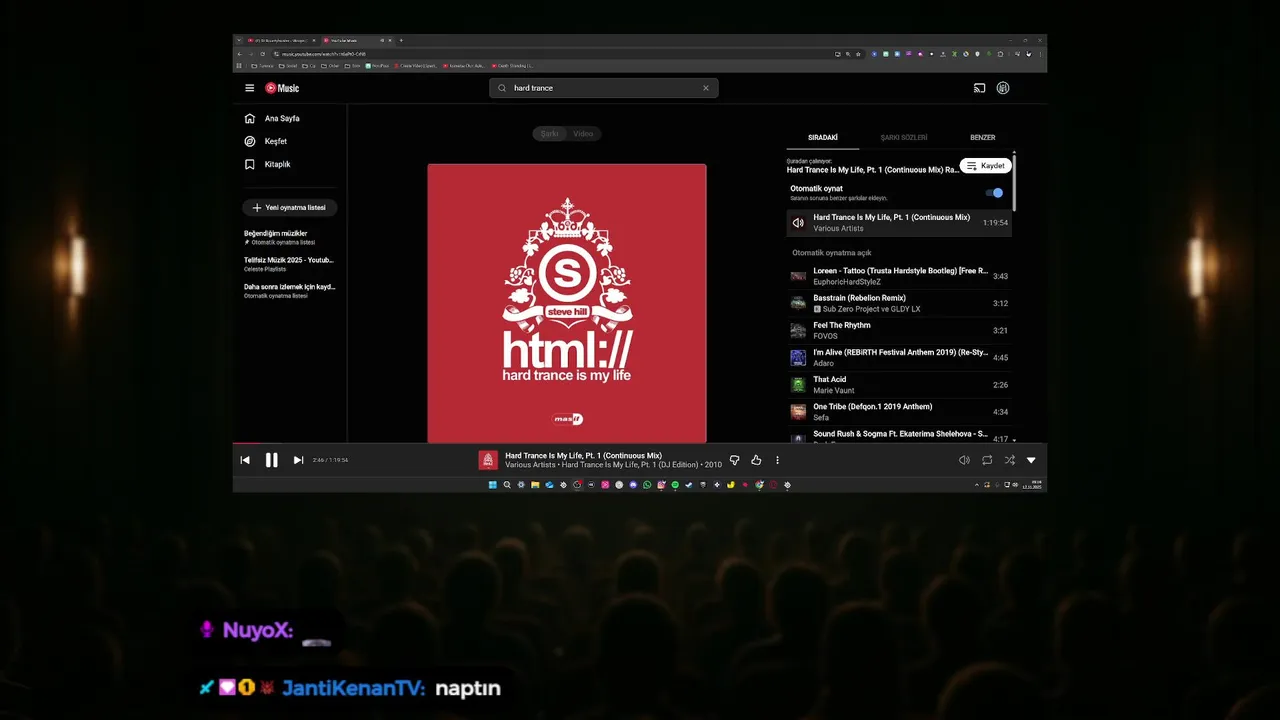
Task: Open Windows taskbar search
Action: [507, 485]
